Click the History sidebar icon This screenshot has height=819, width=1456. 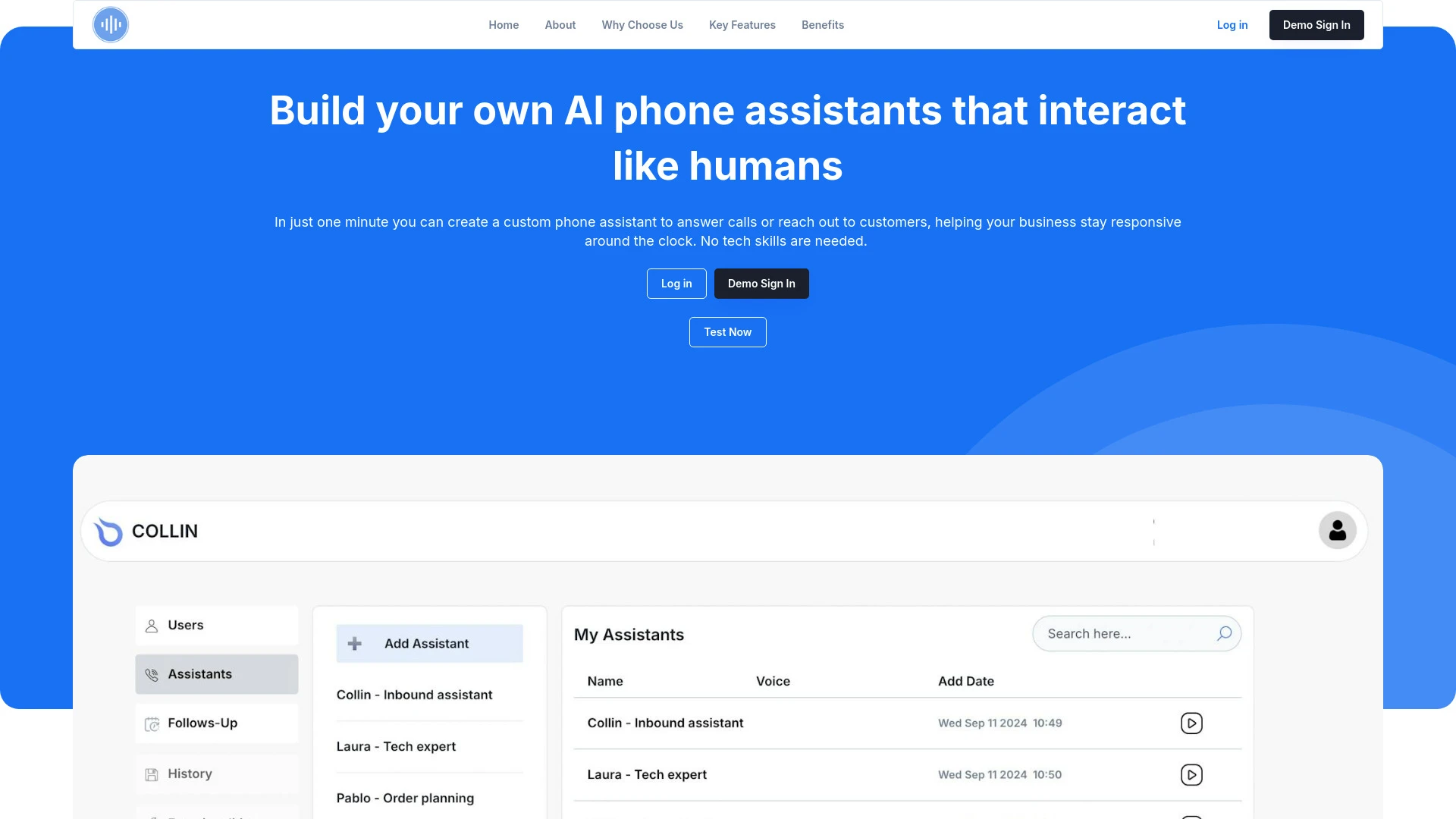pos(151,773)
